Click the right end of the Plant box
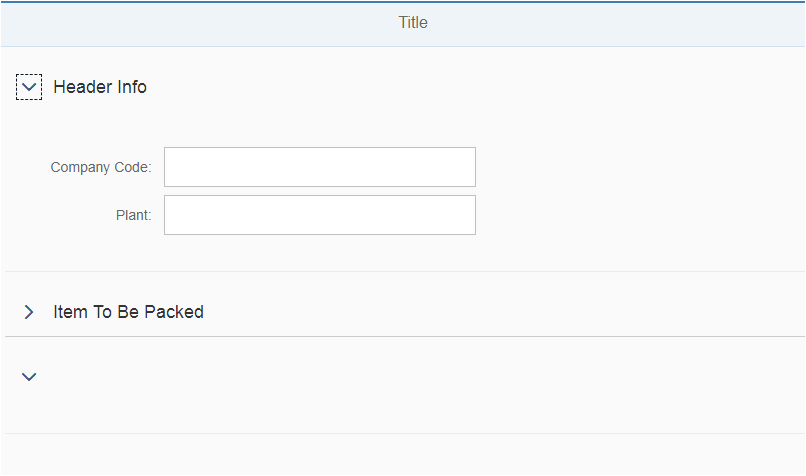The width and height of the screenshot is (806, 476). point(463,215)
